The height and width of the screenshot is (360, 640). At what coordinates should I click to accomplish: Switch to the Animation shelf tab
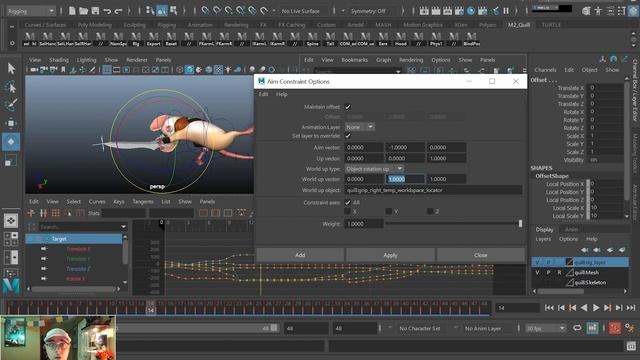click(200, 25)
